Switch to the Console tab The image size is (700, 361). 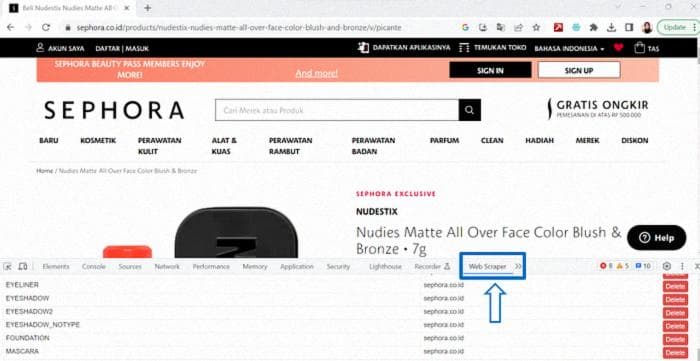(94, 267)
